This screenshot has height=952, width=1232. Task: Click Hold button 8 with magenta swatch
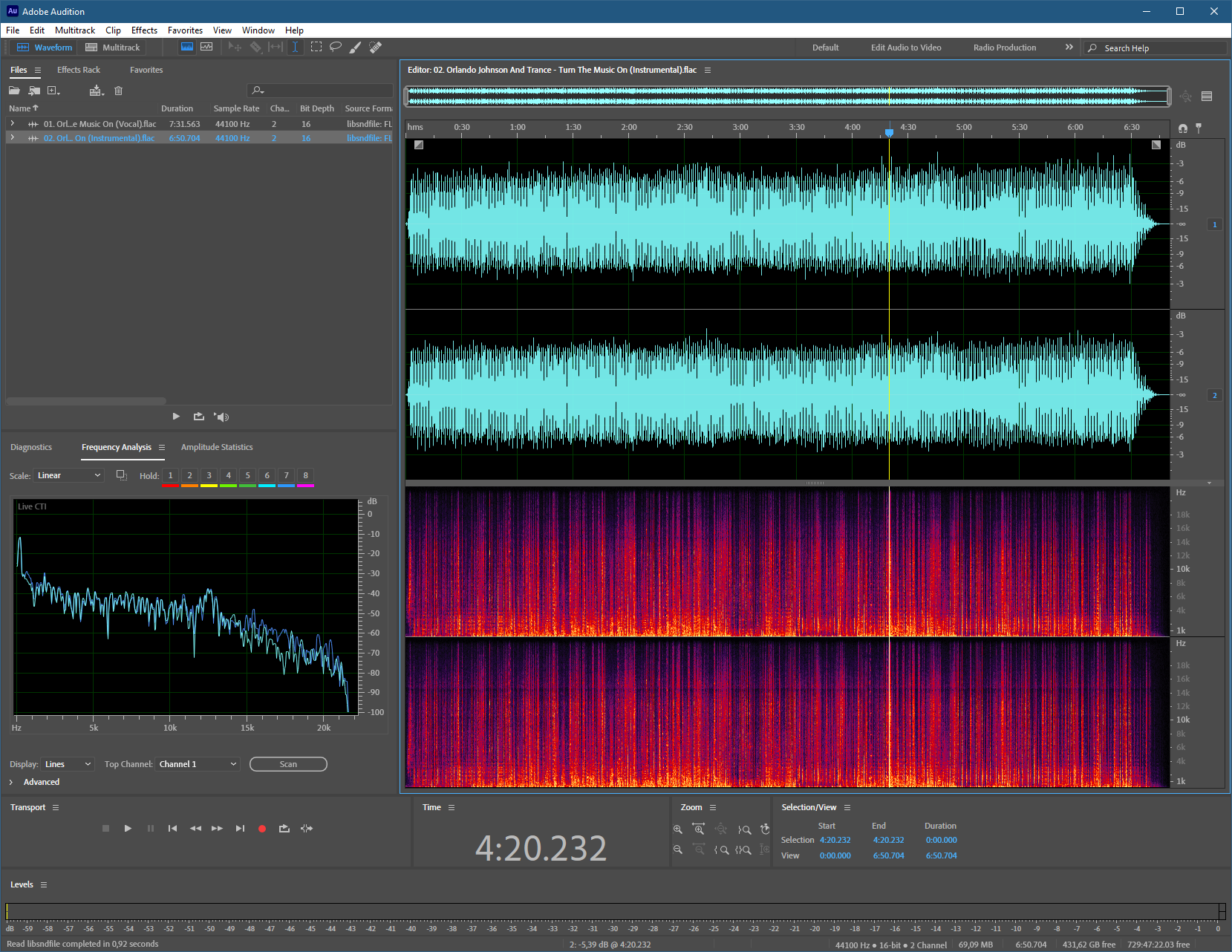pos(305,476)
